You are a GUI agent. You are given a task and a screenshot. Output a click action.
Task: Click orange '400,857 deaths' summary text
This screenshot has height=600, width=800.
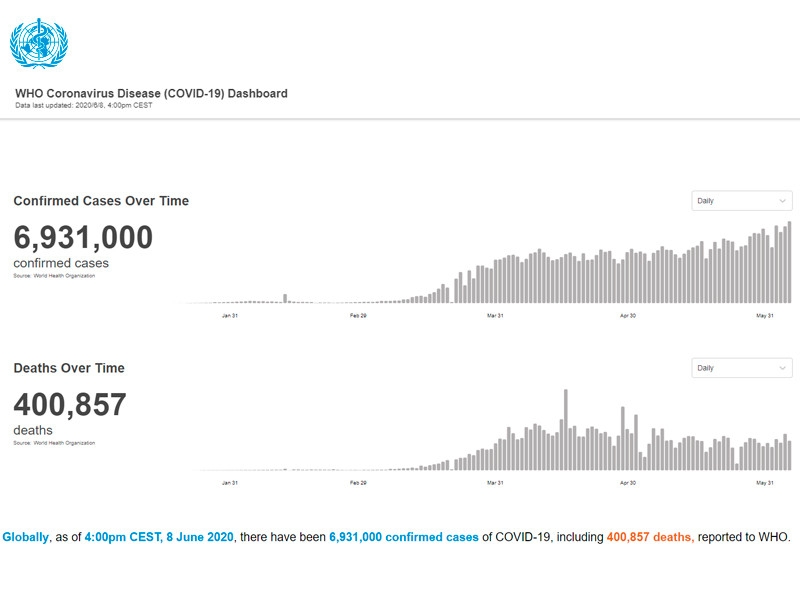(650, 537)
